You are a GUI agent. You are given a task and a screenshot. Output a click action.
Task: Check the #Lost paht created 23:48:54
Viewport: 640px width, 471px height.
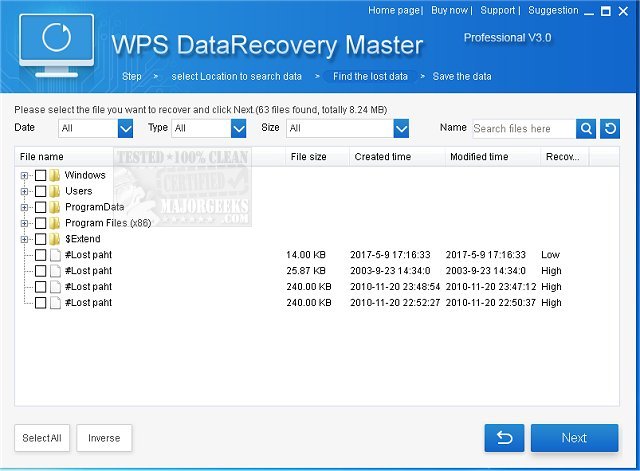[40, 287]
